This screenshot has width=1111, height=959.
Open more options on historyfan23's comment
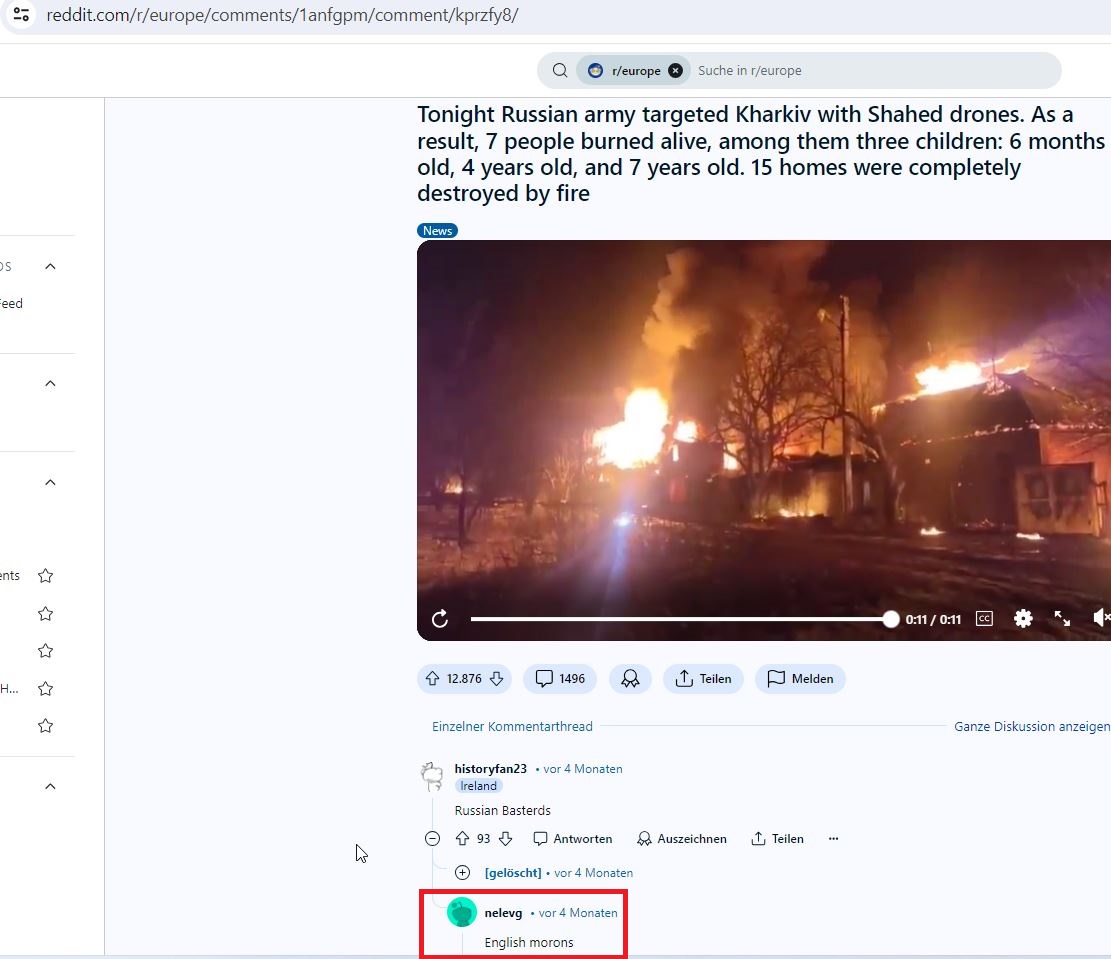(833, 839)
